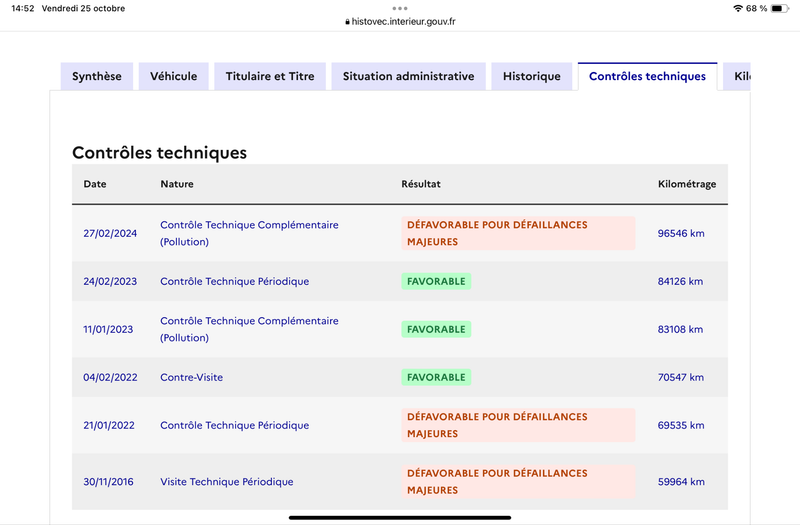The image size is (800, 525).
Task: Open the Historique tab
Action: (532, 77)
